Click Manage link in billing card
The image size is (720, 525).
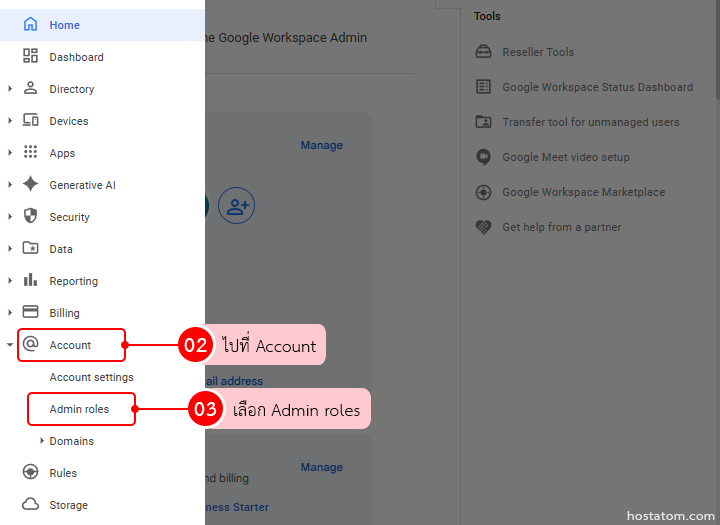(x=321, y=467)
